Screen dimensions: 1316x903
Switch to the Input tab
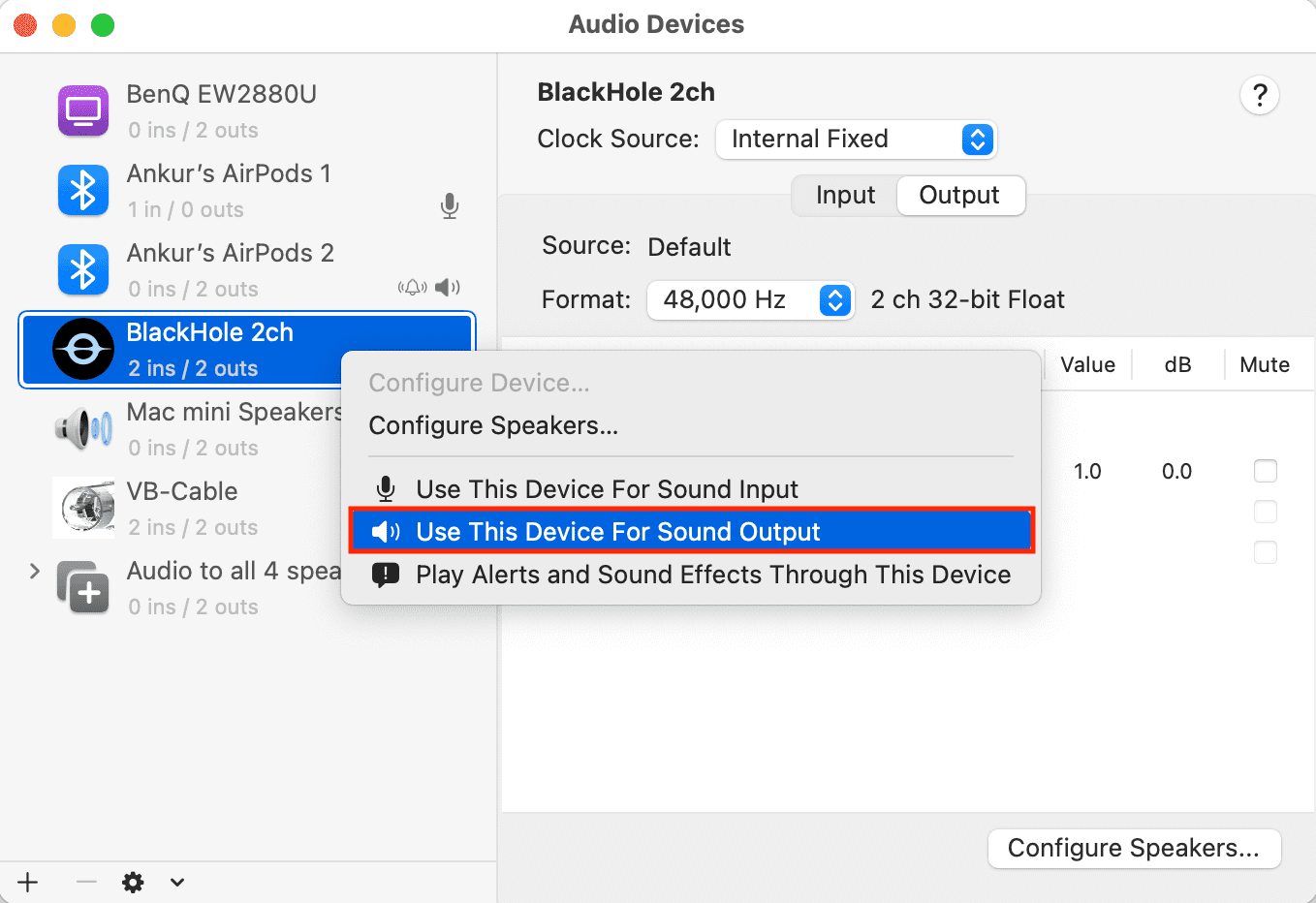(x=845, y=195)
